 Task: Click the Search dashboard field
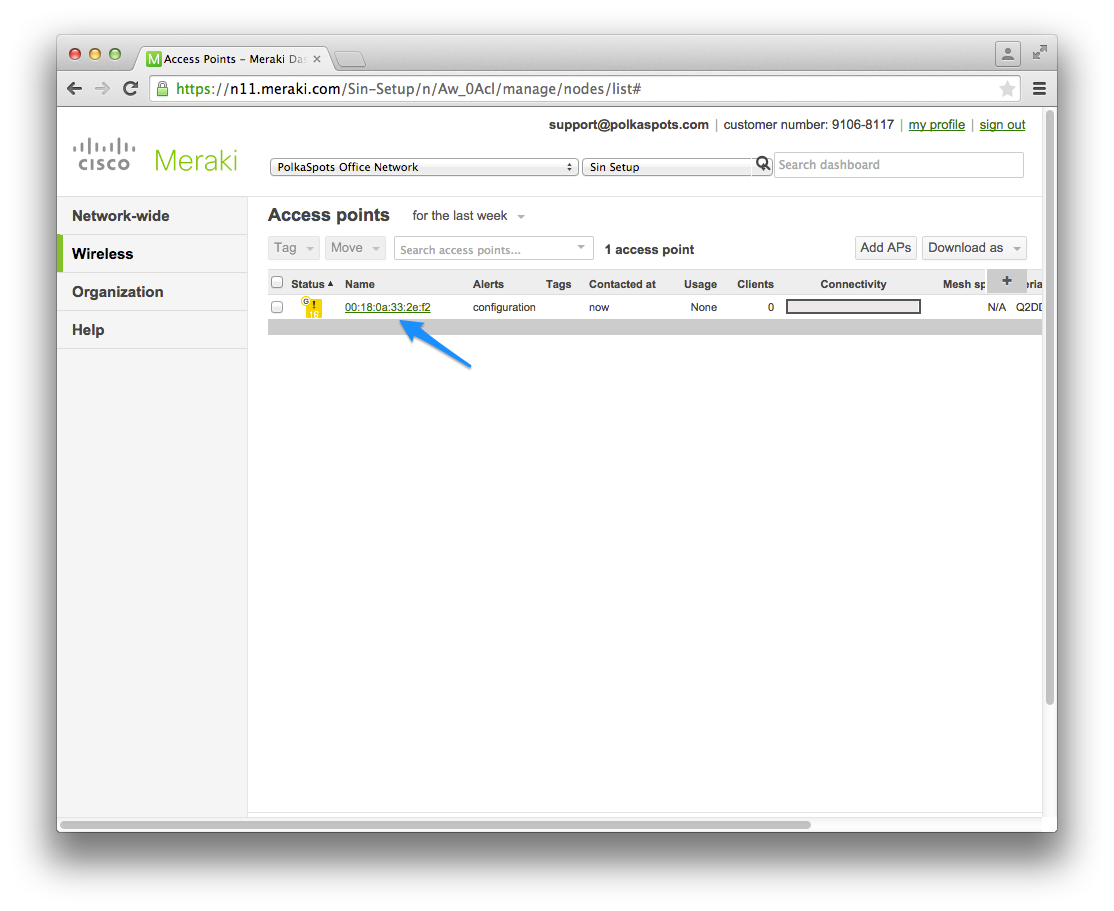[899, 165]
